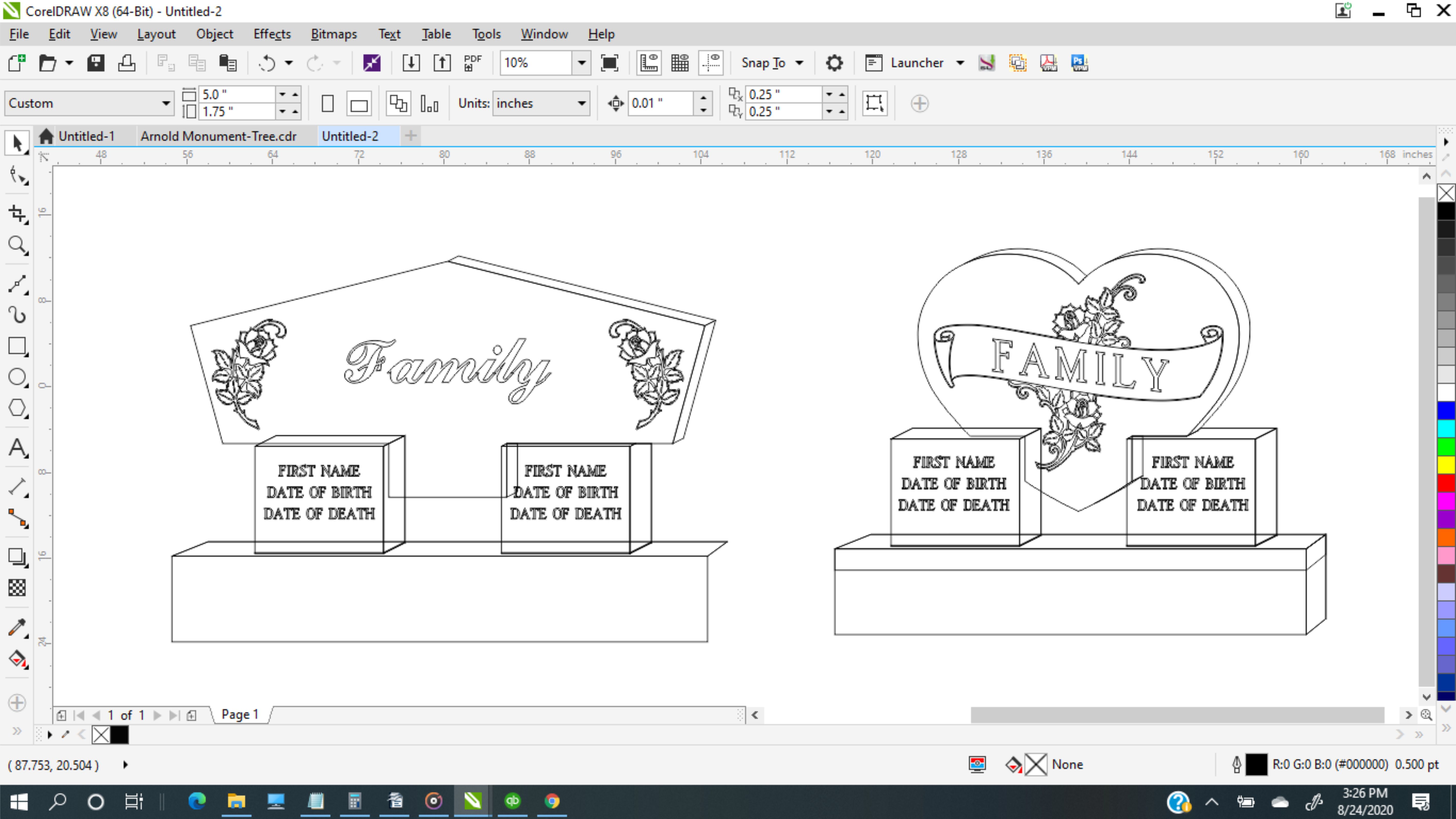Select the Drop Shadow tool

[17, 557]
